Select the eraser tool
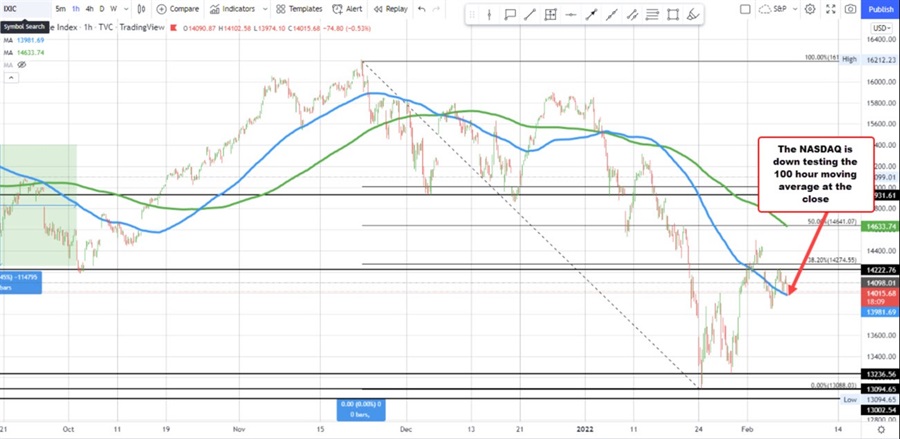900x439 pixels. tap(693, 15)
